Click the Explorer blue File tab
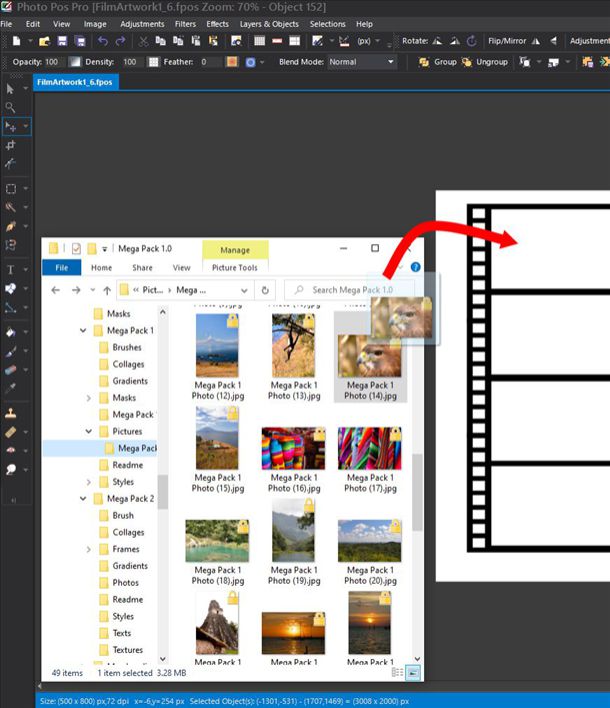Viewport: 610px width, 708px height. [x=61, y=268]
